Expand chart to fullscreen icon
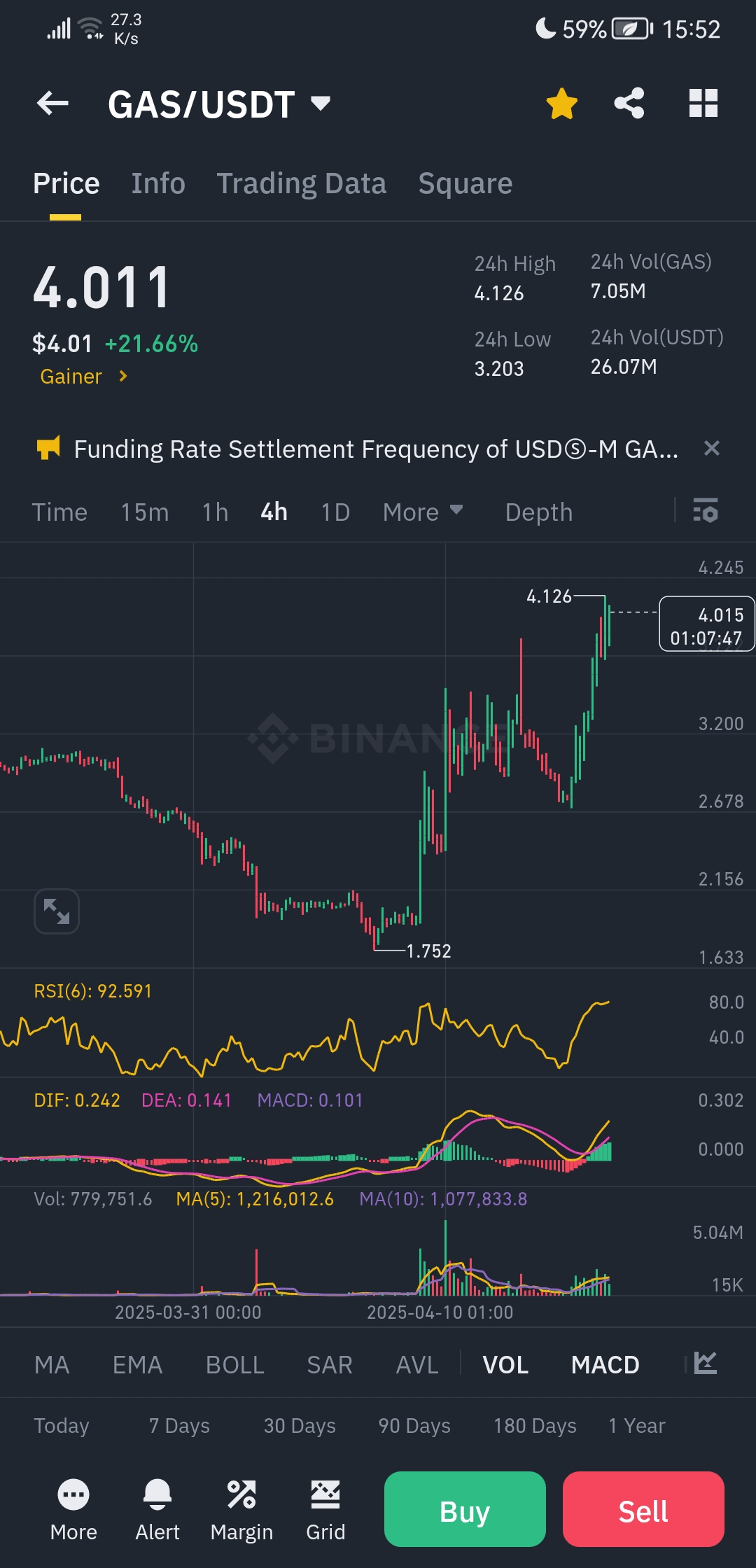The width and height of the screenshot is (756, 1568). pos(57,911)
